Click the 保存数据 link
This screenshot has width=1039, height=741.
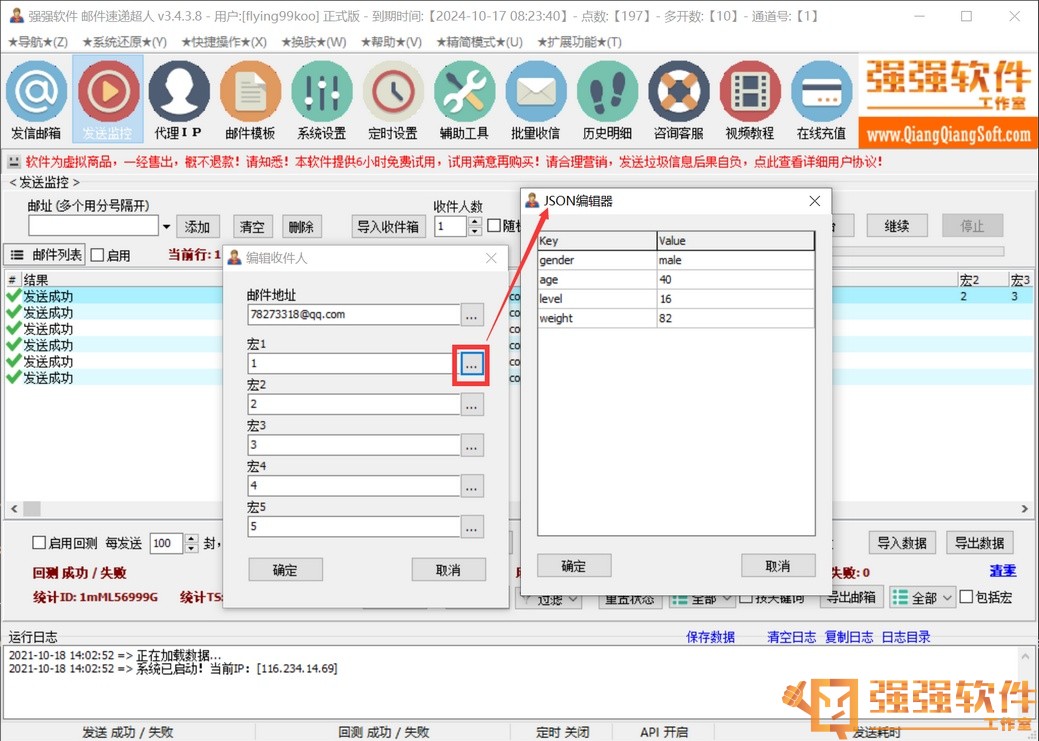(710, 637)
